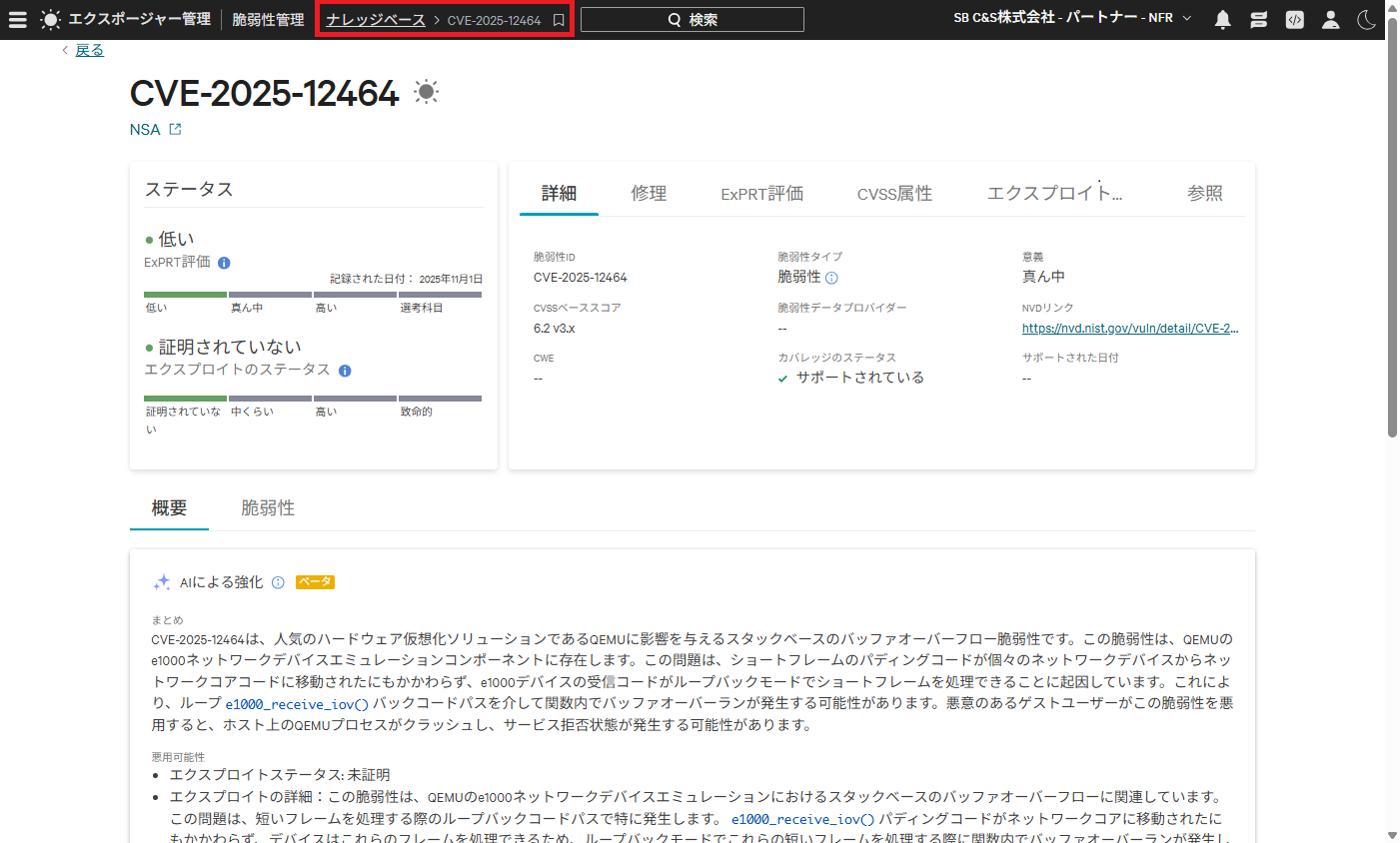This screenshot has width=1400, height=843.
Task: Bookmark this CVE-2025-12464 page
Action: pyautogui.click(x=559, y=20)
